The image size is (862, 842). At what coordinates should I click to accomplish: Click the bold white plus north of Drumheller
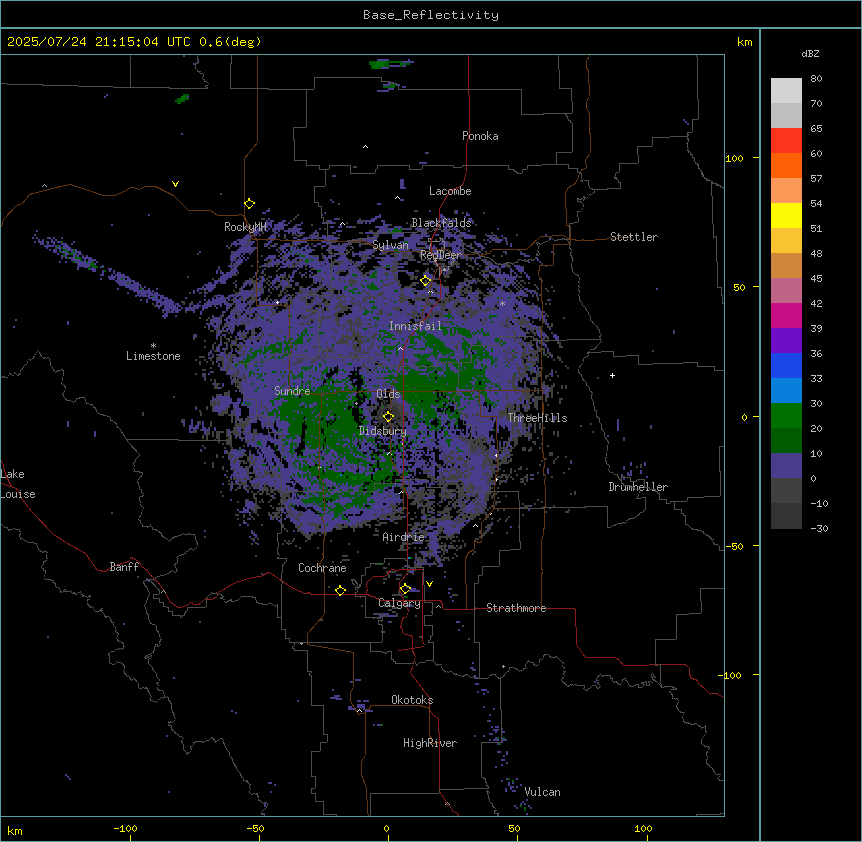tap(612, 375)
